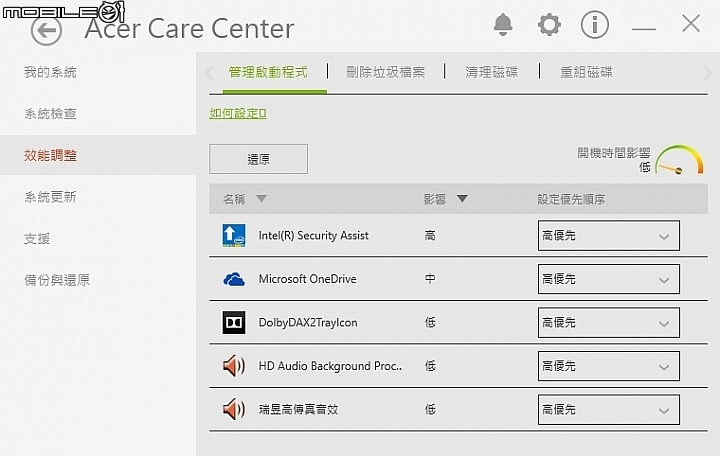Select Intel Security Assist app icon
Screen dimensions: 720x456
[x=234, y=236]
